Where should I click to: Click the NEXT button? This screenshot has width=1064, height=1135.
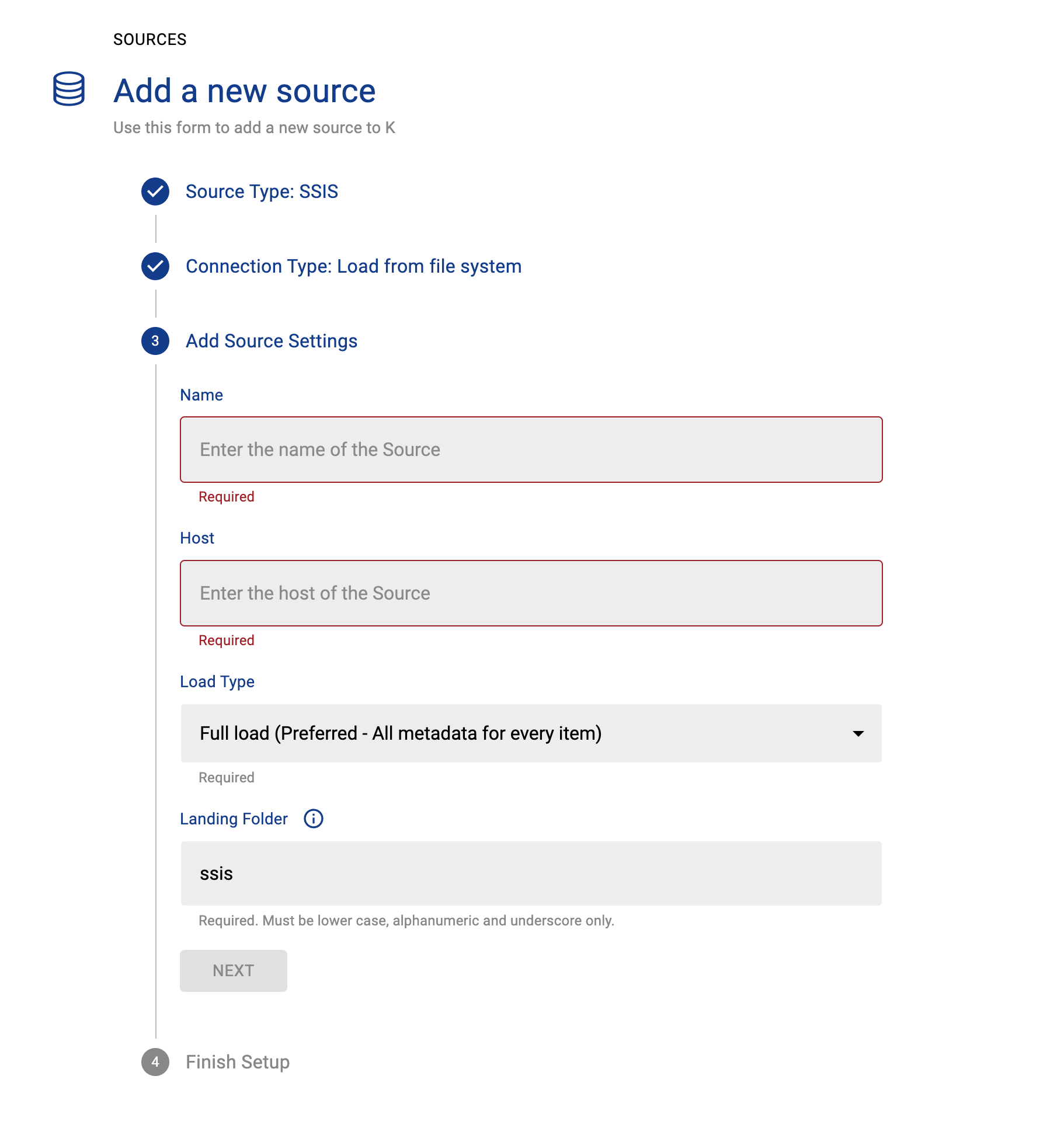(x=233, y=970)
